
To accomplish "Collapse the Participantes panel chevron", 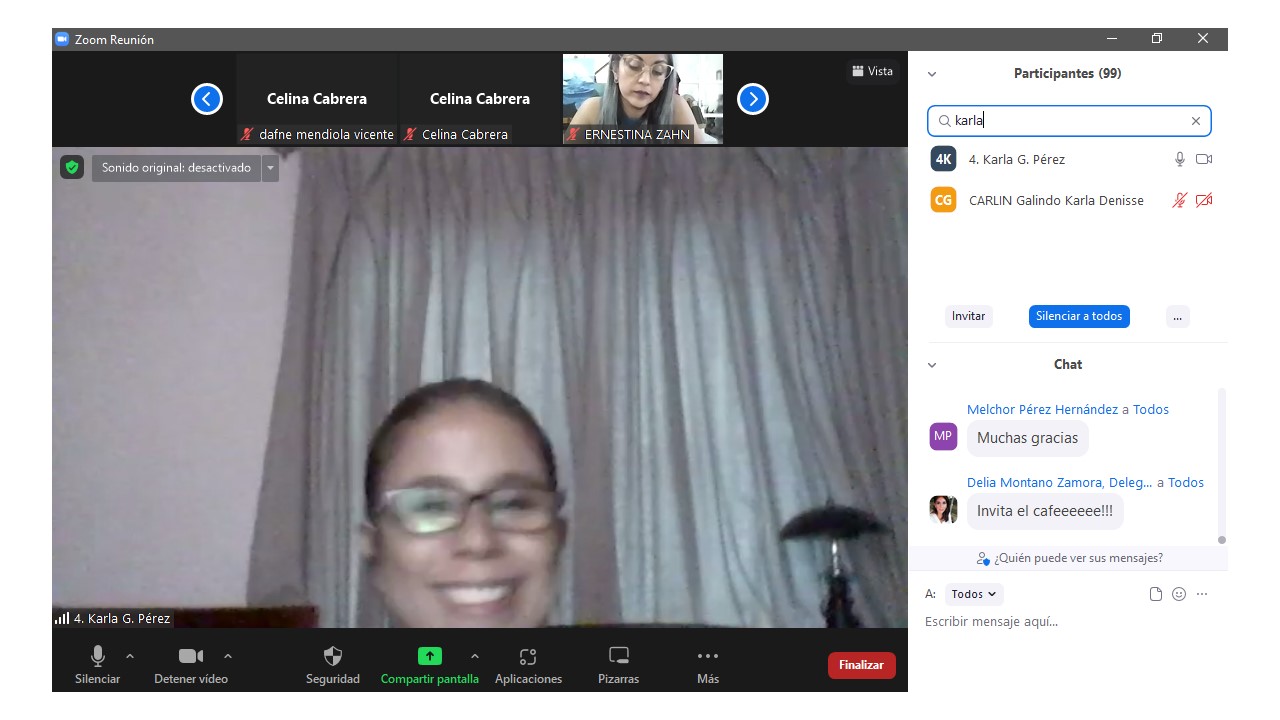I will [x=932, y=74].
